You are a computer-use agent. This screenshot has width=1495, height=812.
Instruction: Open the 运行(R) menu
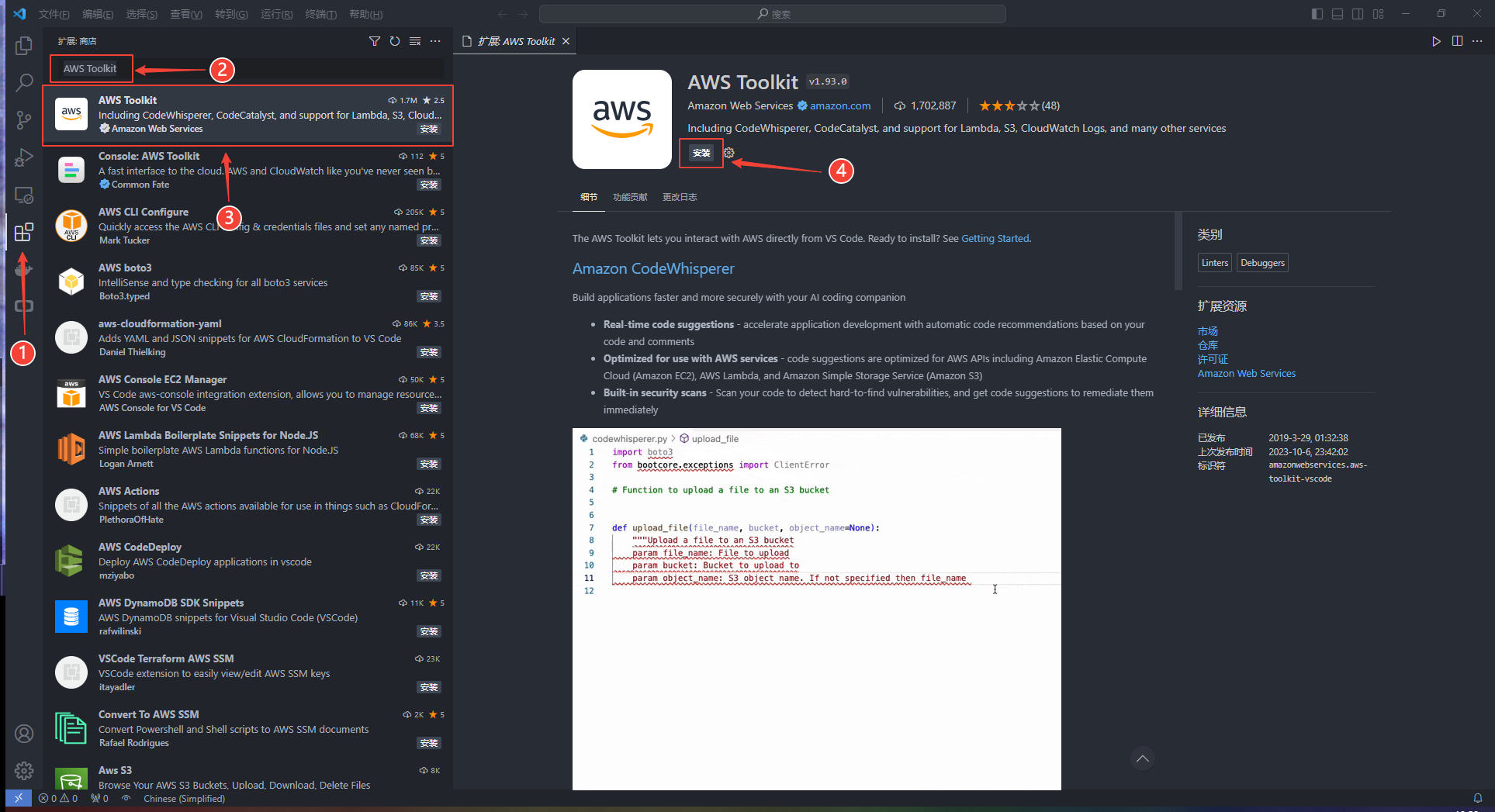276,14
